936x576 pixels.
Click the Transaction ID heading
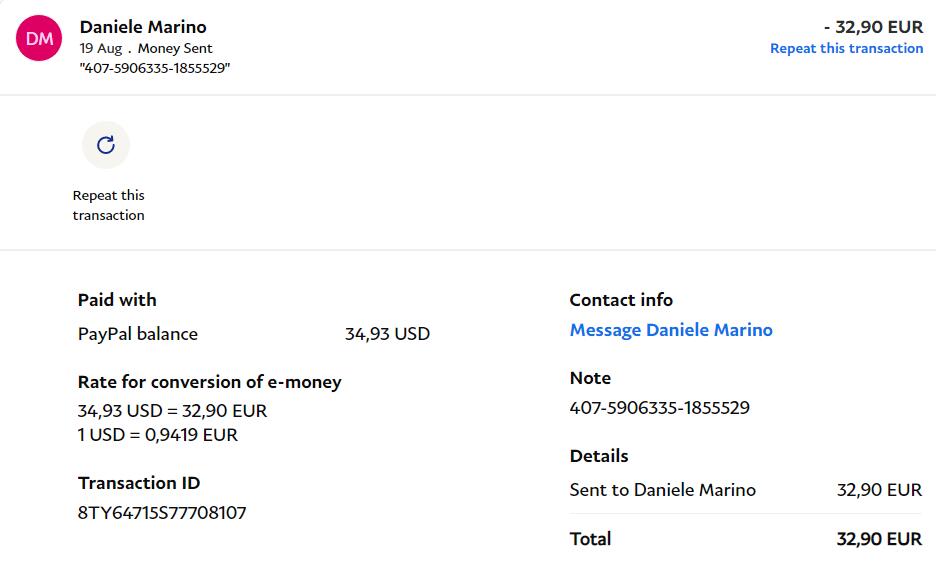click(x=139, y=483)
